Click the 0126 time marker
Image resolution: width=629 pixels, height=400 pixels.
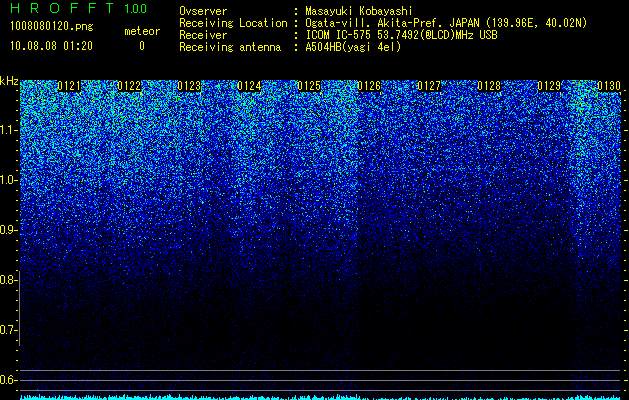click(x=369, y=86)
